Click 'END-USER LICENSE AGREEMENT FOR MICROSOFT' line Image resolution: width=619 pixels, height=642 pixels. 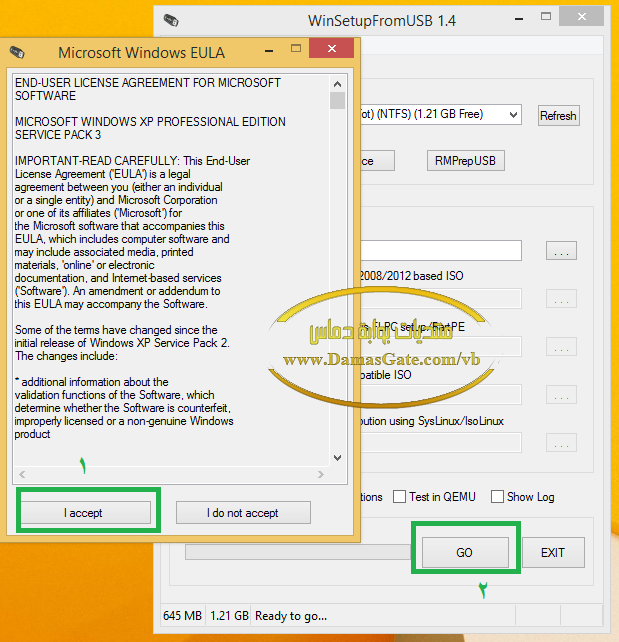148,83
